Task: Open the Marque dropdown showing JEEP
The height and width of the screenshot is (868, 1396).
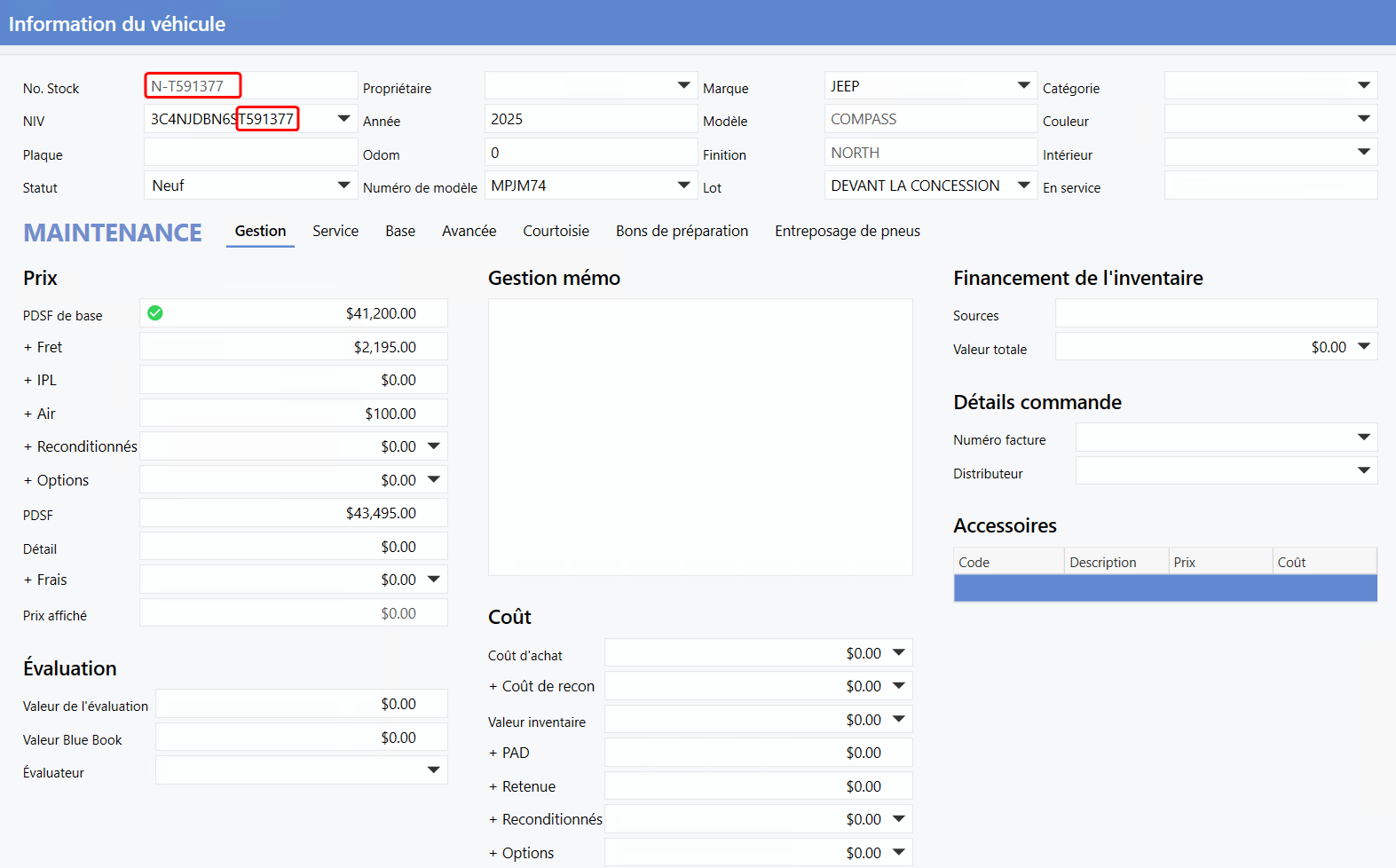Action: click(1023, 86)
